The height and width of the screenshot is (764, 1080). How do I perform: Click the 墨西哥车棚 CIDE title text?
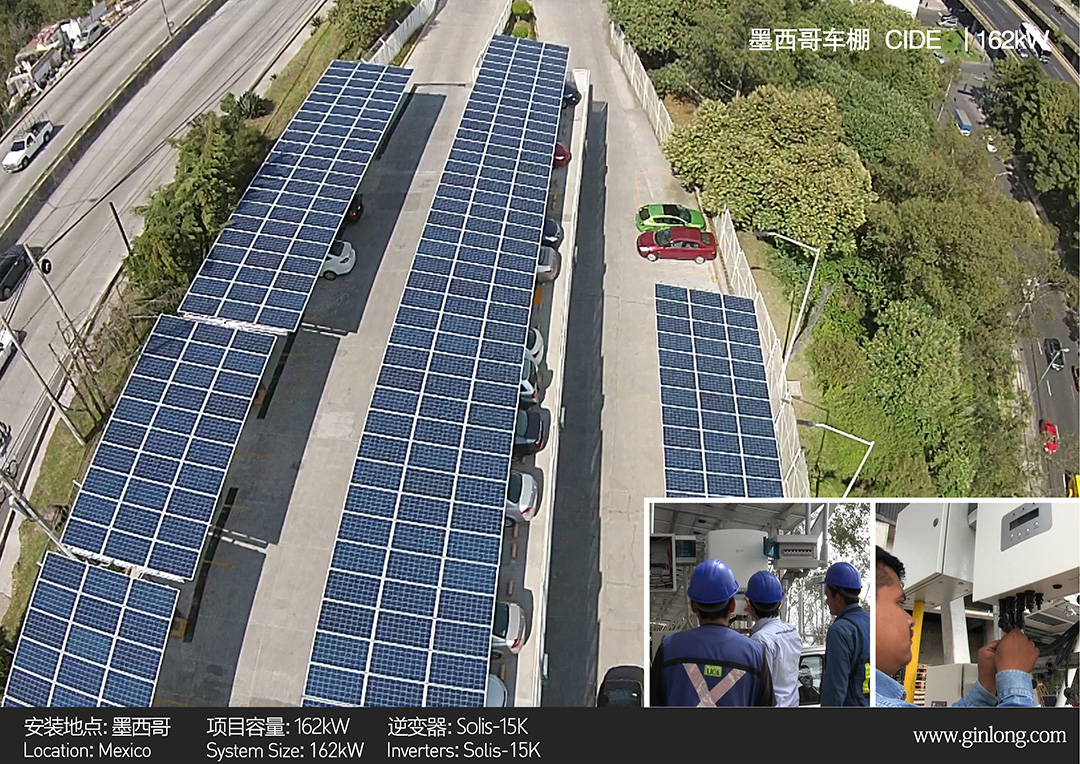pos(844,40)
